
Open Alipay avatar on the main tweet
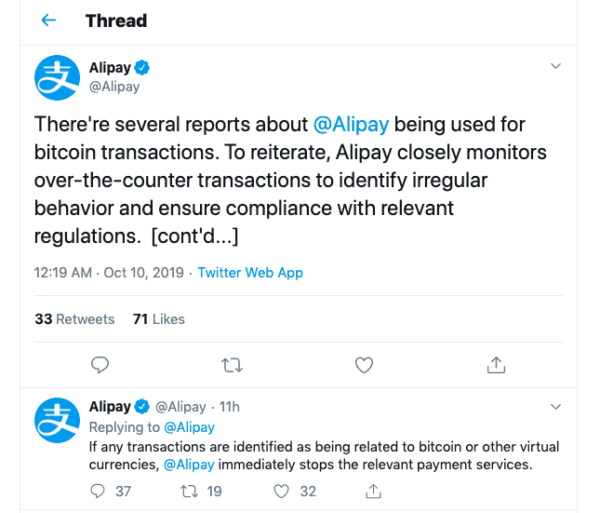pyautogui.click(x=57, y=77)
